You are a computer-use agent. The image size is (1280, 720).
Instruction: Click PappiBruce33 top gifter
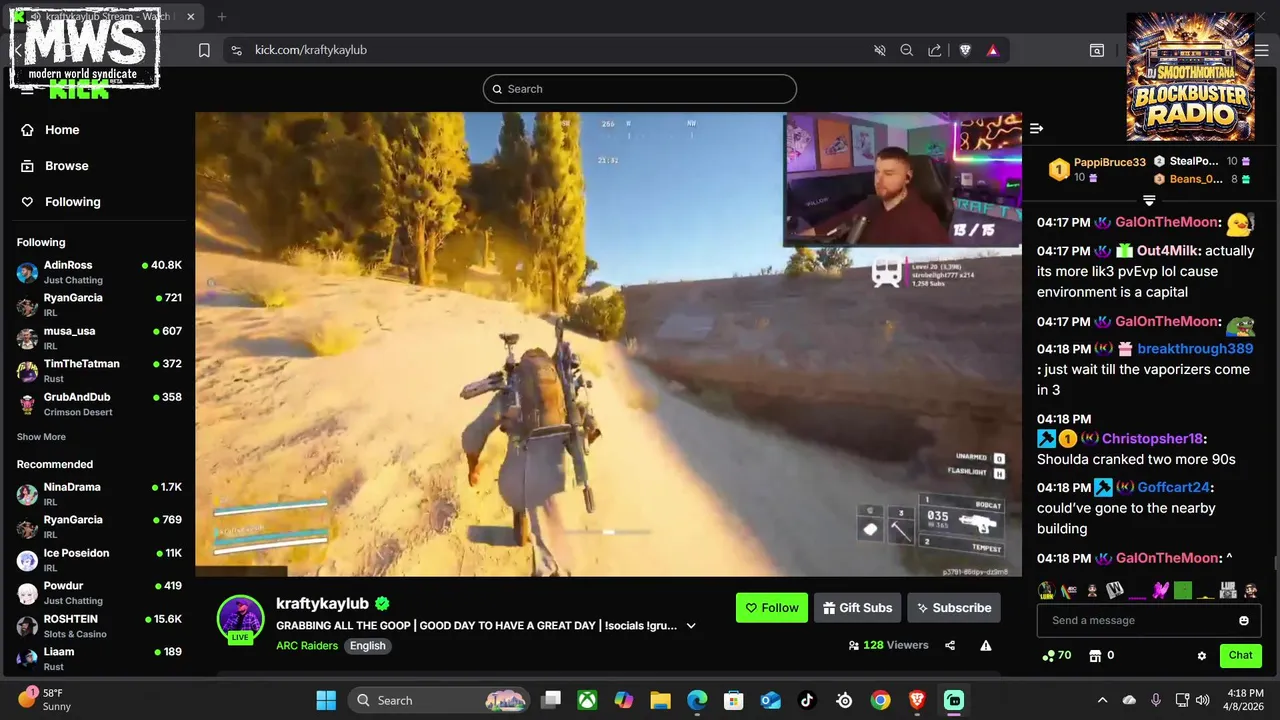[x=1110, y=162]
